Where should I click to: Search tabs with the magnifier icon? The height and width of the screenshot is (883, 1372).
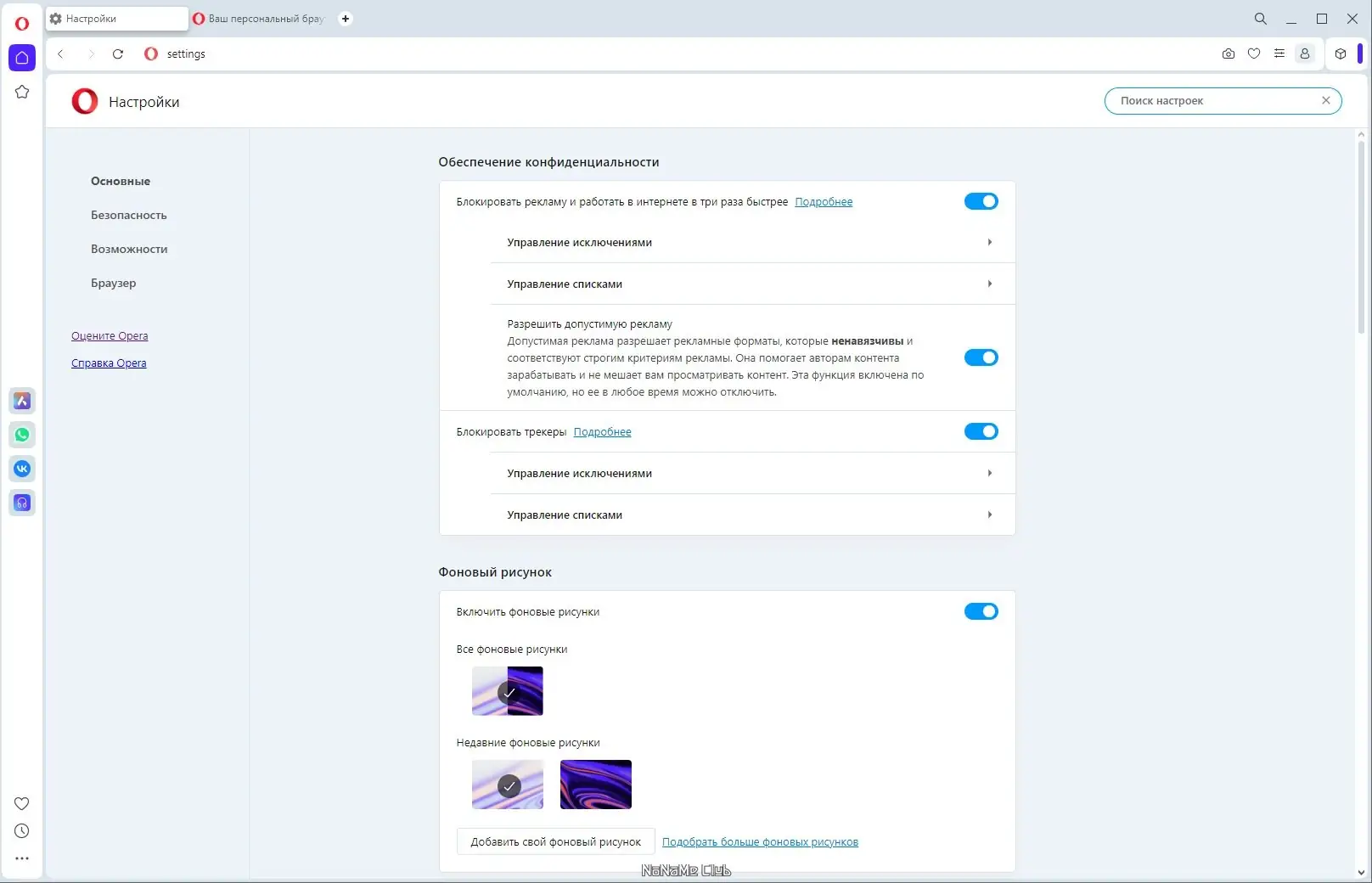pyautogui.click(x=1261, y=19)
